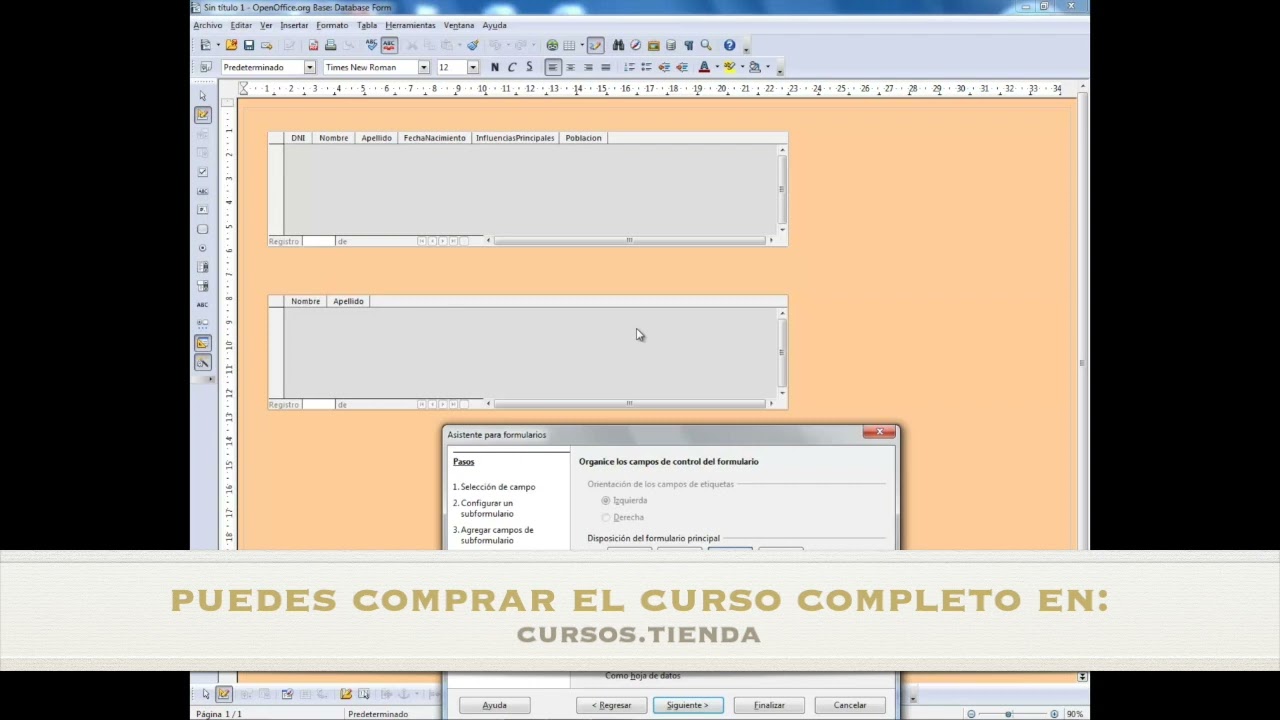The height and width of the screenshot is (720, 1280).
Task: Click the zoom slider in status bar
Action: click(x=1012, y=714)
